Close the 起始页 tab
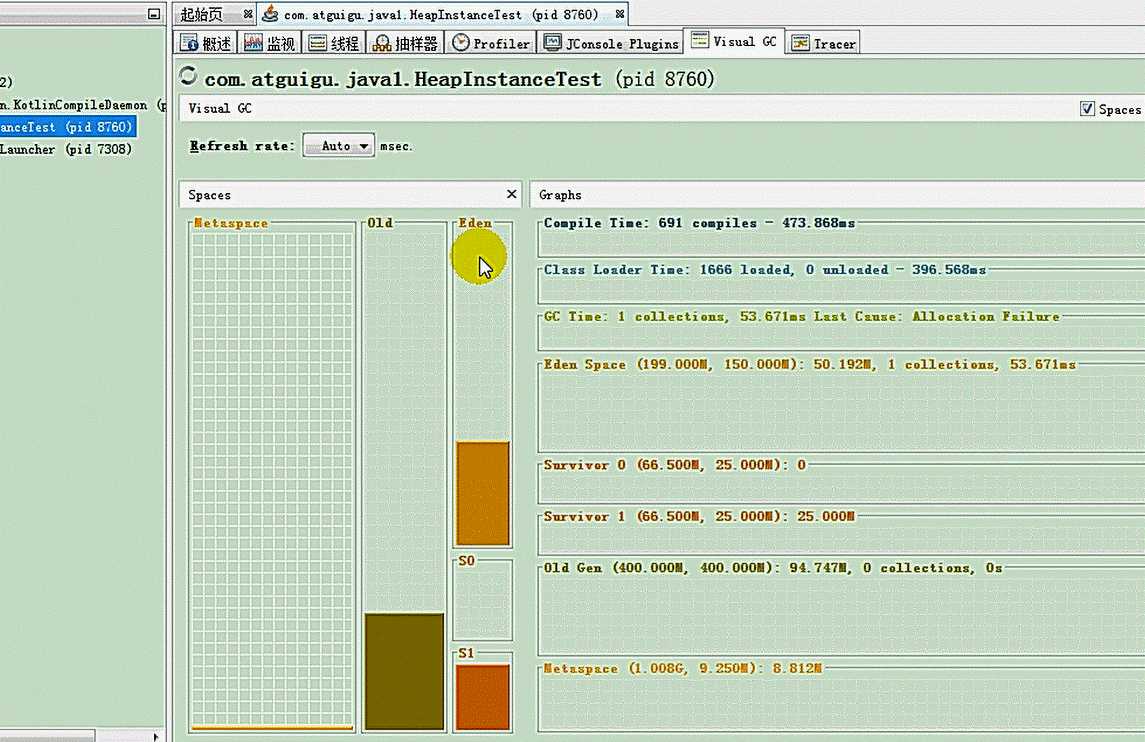The image size is (1145, 742). coord(248,14)
